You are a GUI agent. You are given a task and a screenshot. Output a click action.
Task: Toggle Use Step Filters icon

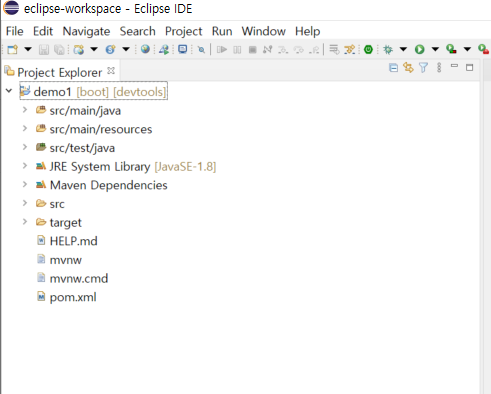click(x=350, y=50)
